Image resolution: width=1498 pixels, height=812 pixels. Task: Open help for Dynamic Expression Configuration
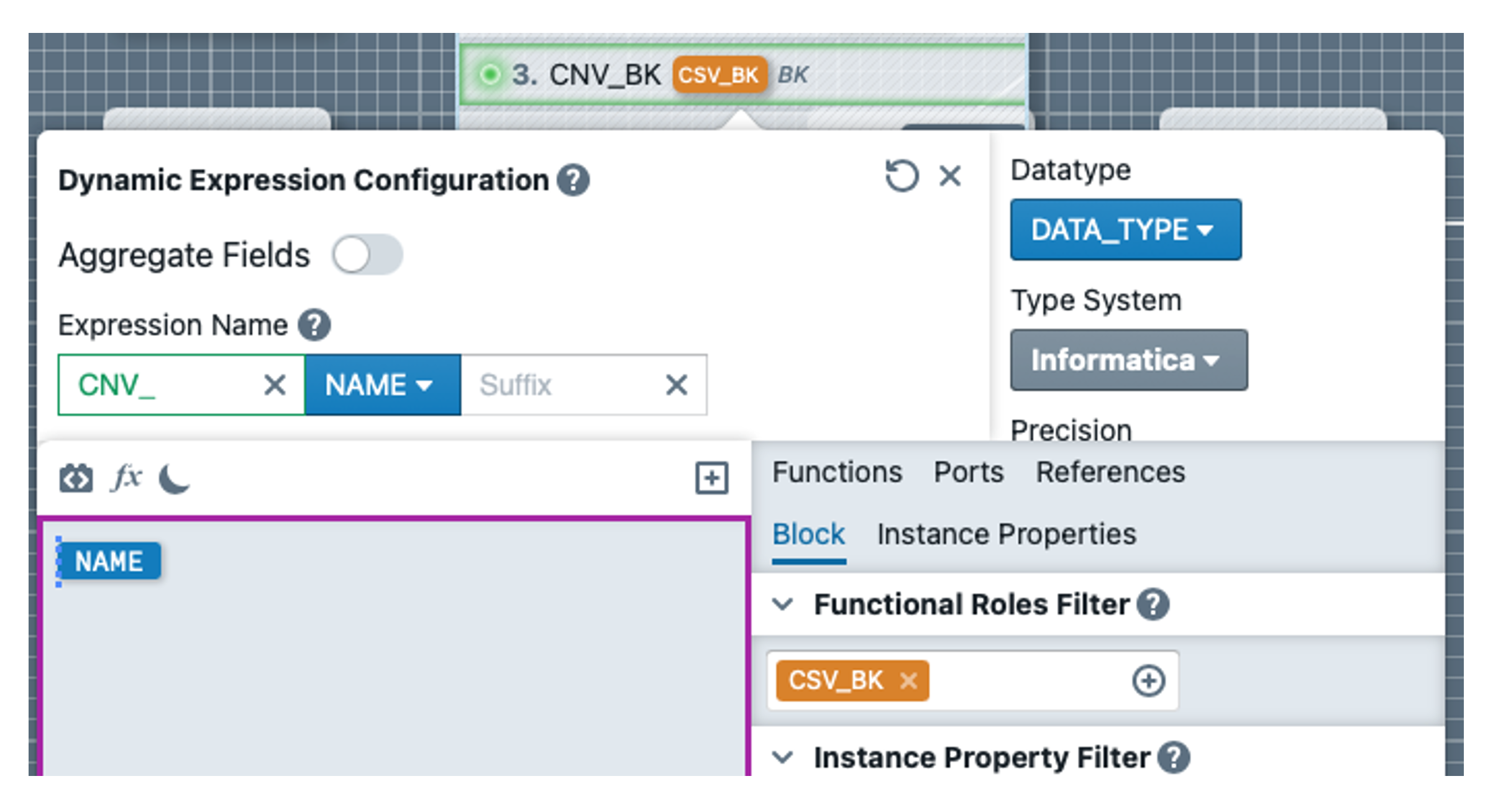pyautogui.click(x=573, y=181)
